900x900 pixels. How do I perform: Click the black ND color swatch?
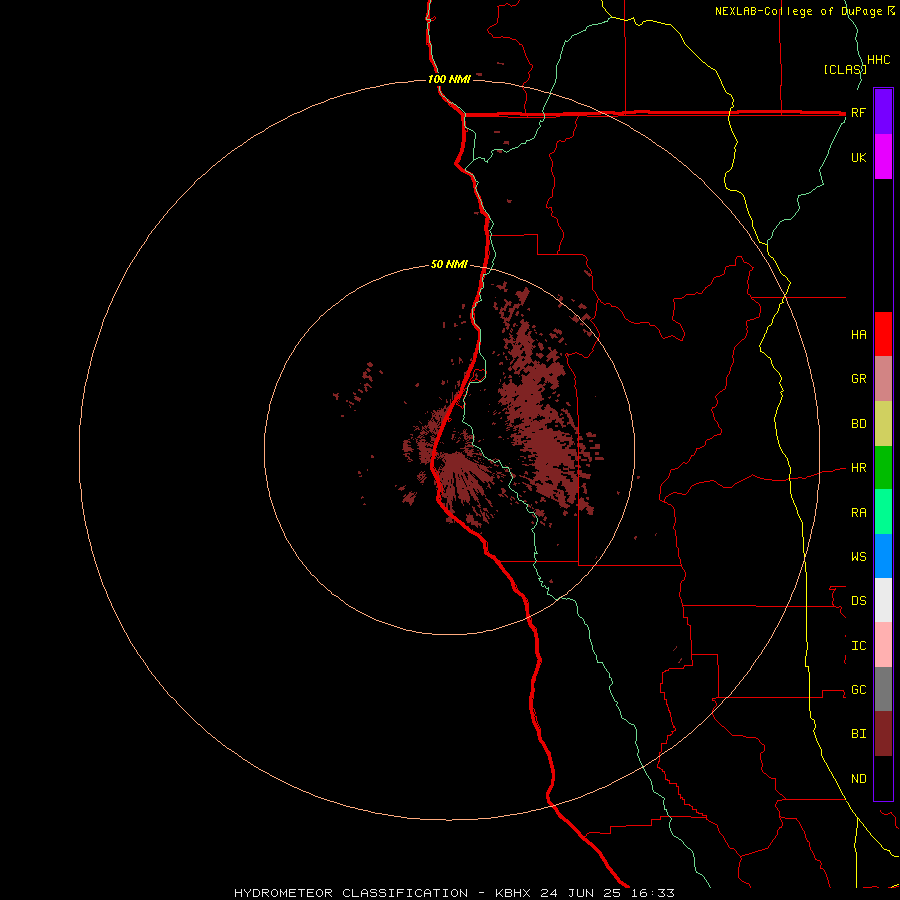click(x=883, y=778)
